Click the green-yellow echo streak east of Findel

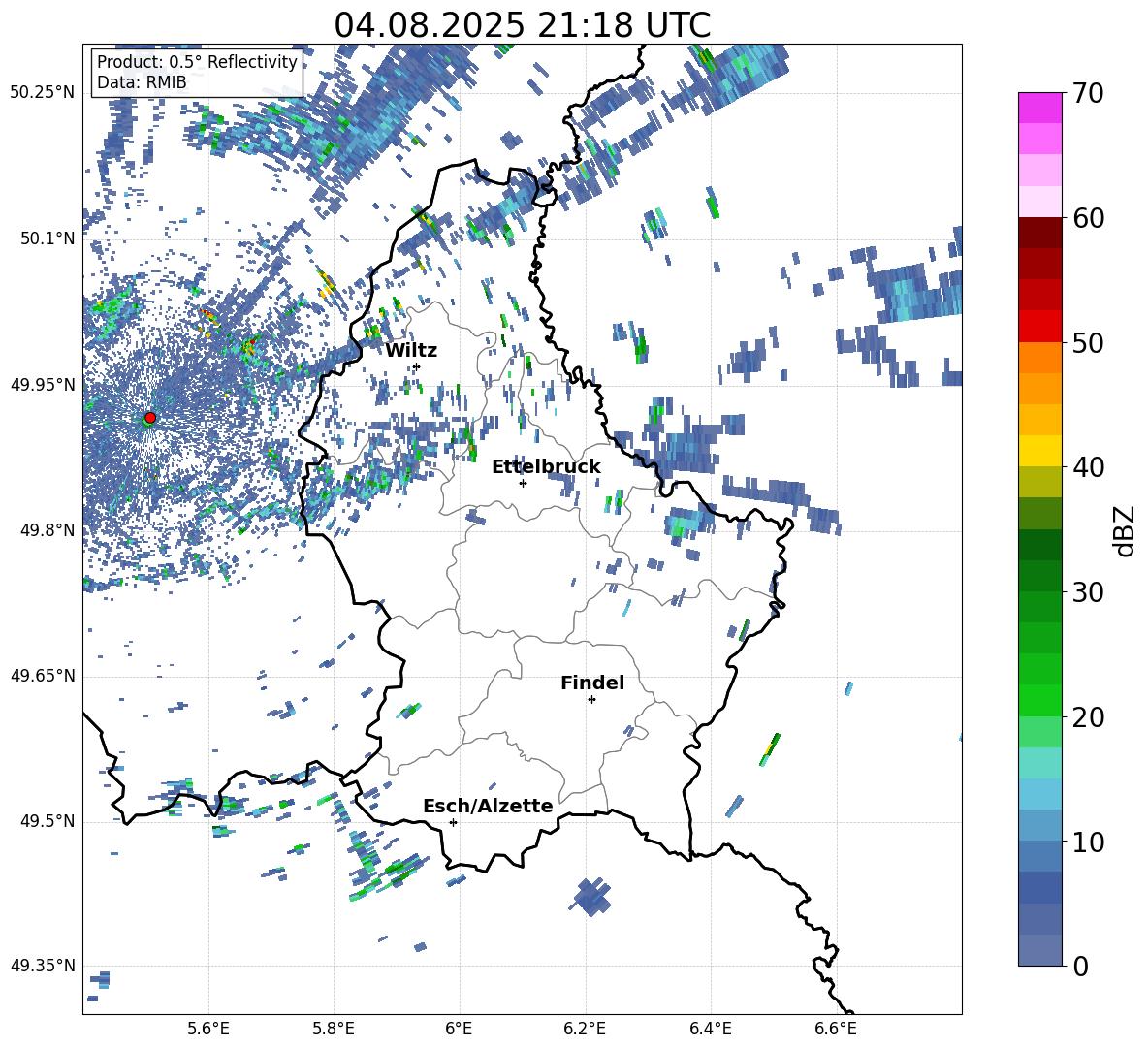[x=770, y=748]
